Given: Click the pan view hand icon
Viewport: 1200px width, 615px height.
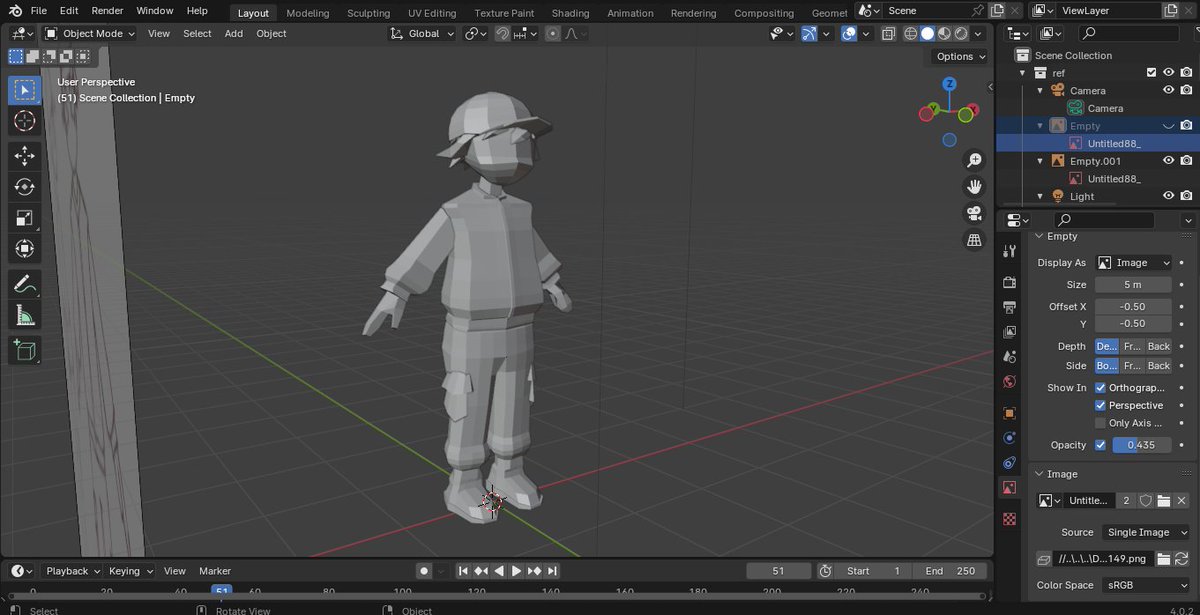Looking at the screenshot, I should pyautogui.click(x=974, y=187).
